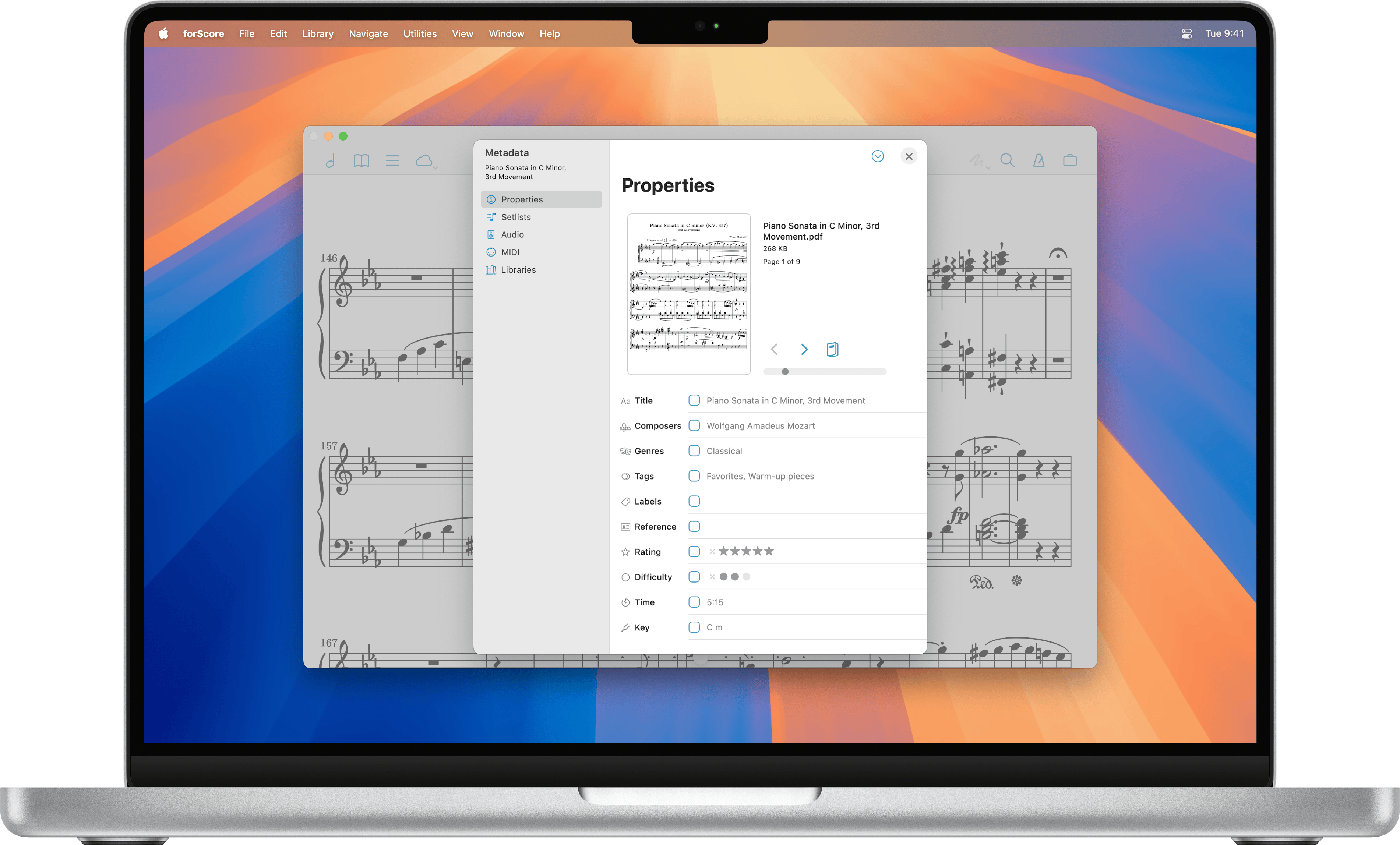The width and height of the screenshot is (1400, 845).
Task: Open the Metronome icon in toolbar
Action: (x=1038, y=161)
